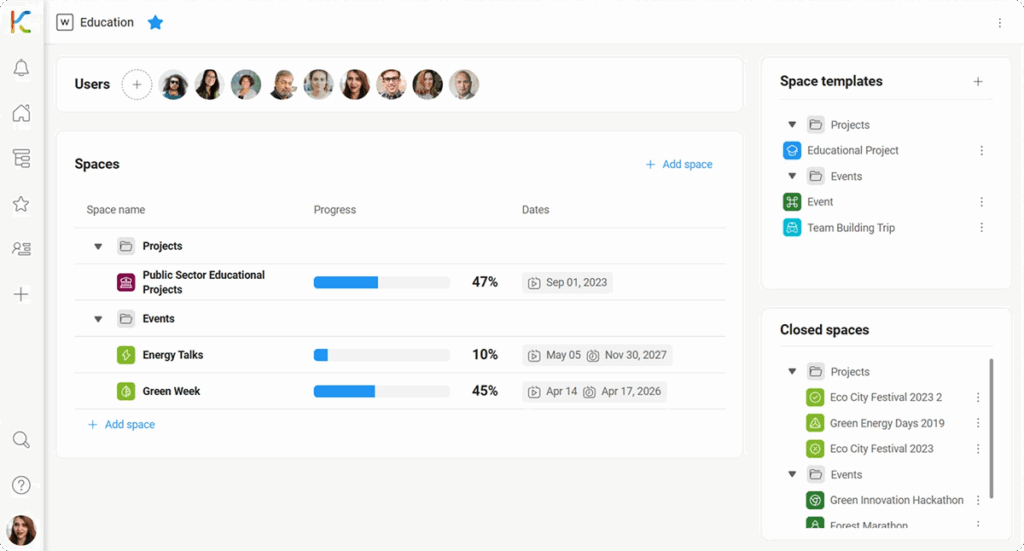
Task: Open the search magnifier in sidebar
Action: [21, 440]
